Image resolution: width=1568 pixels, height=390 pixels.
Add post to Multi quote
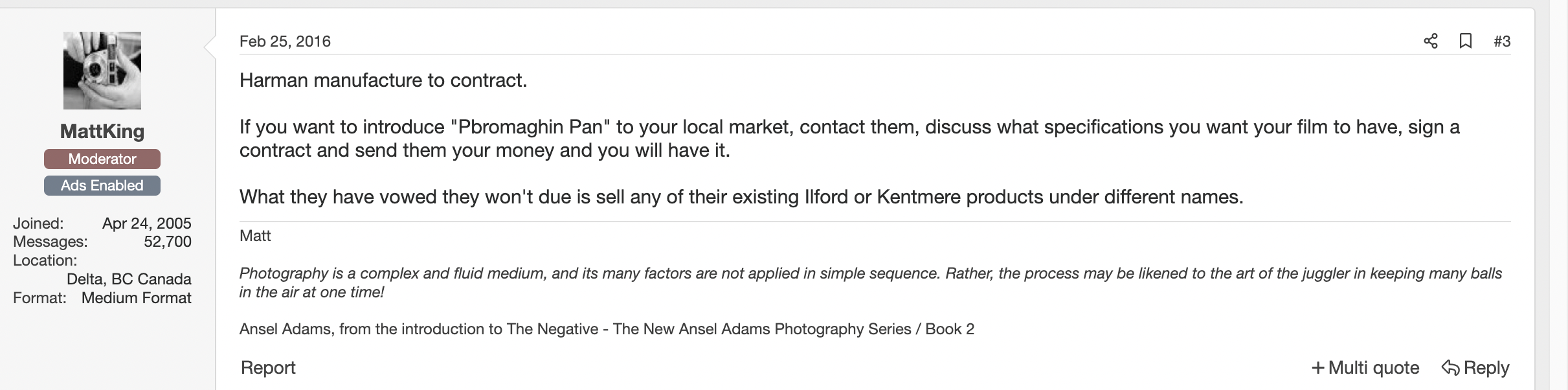coord(1365,368)
